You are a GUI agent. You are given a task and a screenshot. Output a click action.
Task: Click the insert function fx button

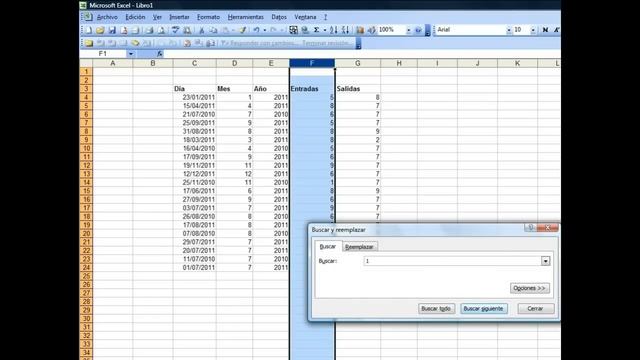pos(160,54)
